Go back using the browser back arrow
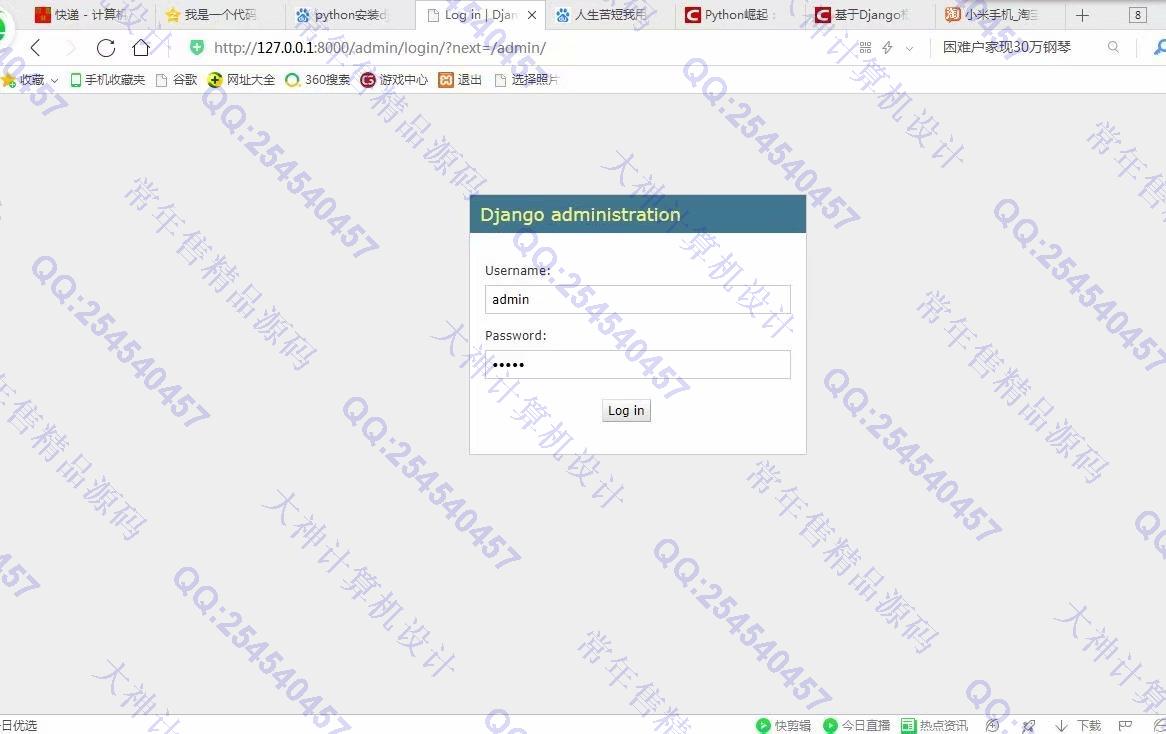 click(35, 48)
